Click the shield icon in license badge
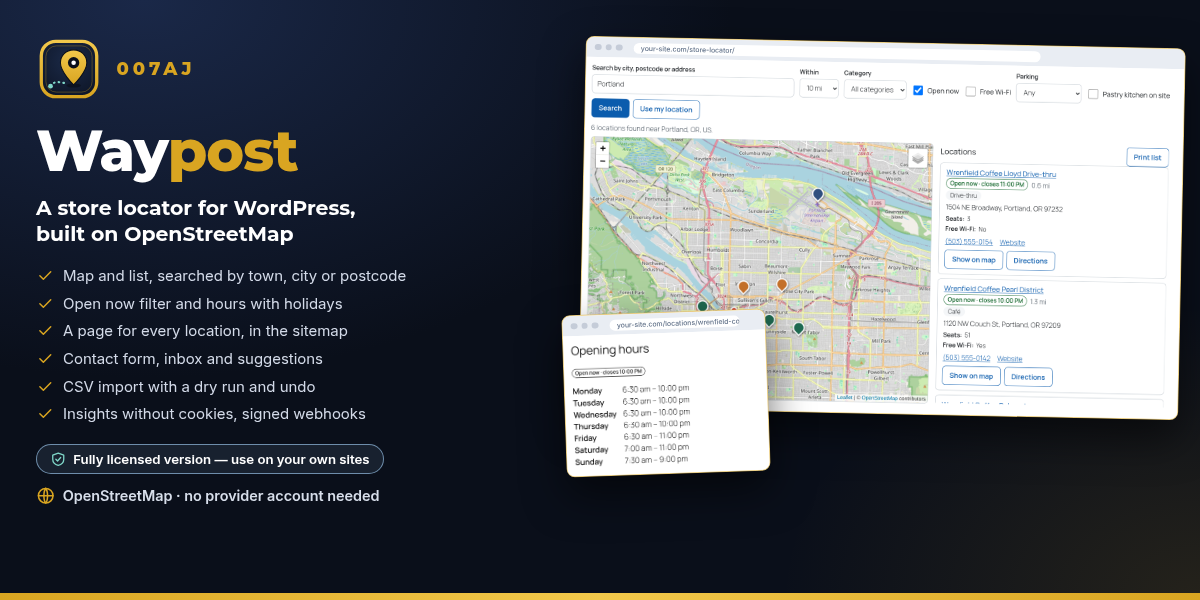This screenshot has width=1200, height=600. pyautogui.click(x=59, y=459)
